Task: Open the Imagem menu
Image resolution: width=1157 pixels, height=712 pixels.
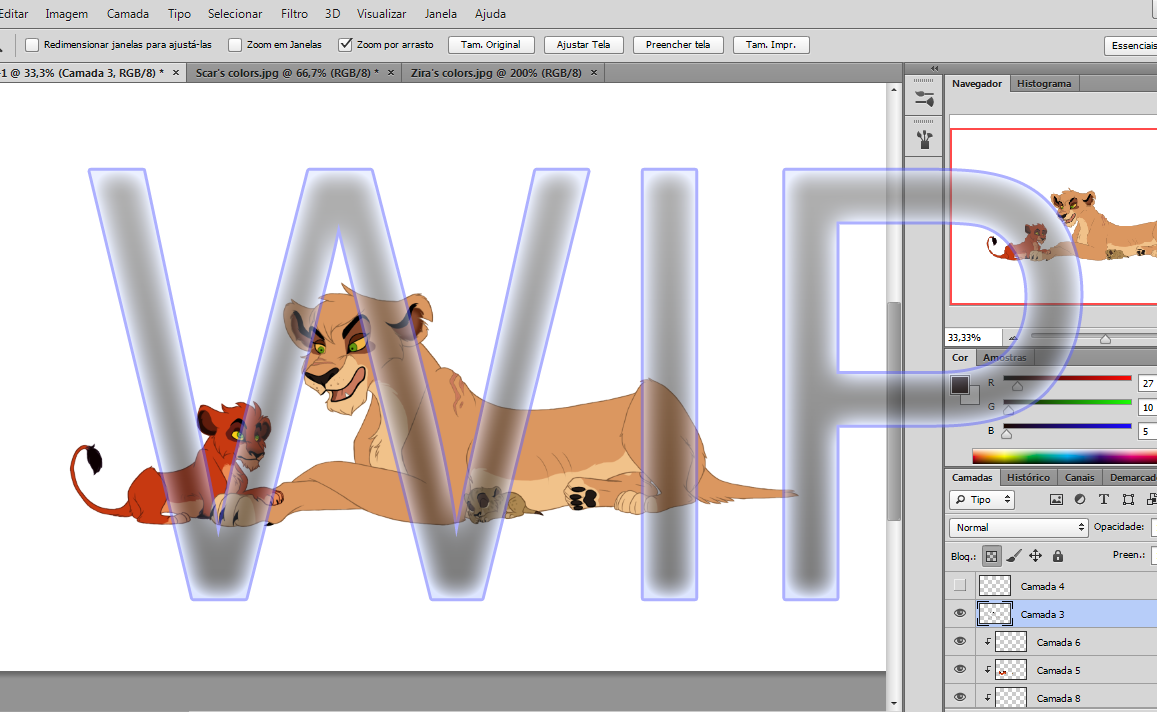Action: [x=66, y=14]
